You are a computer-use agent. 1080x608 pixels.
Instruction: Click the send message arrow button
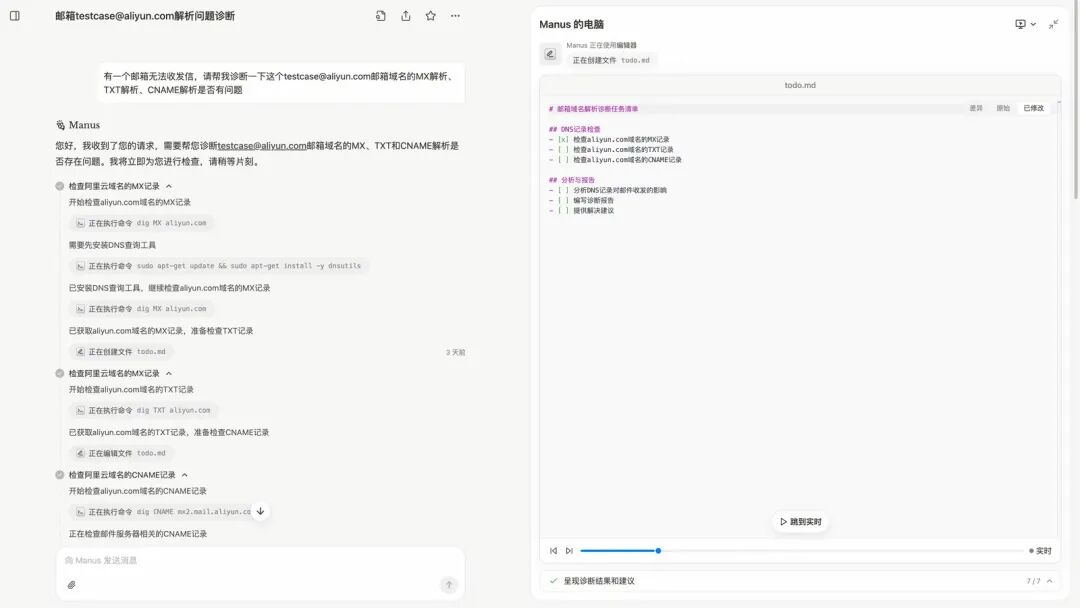[449, 585]
